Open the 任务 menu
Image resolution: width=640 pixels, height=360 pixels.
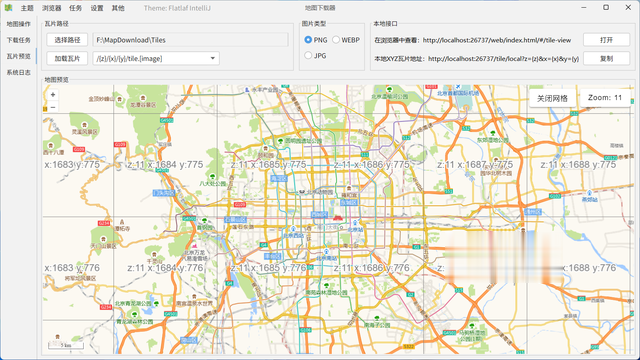coord(76,8)
